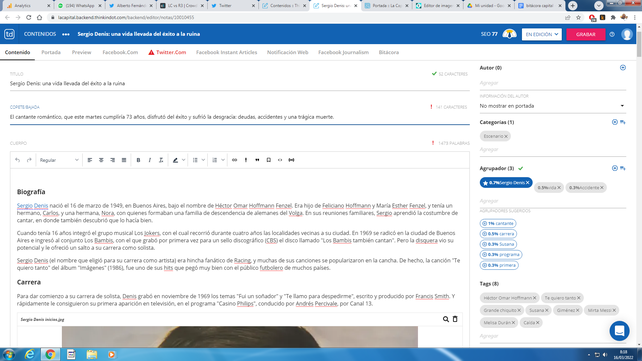642x361 pixels.
Task: Delete the Sergio Denis inicios.jpg image
Action: 455,319
